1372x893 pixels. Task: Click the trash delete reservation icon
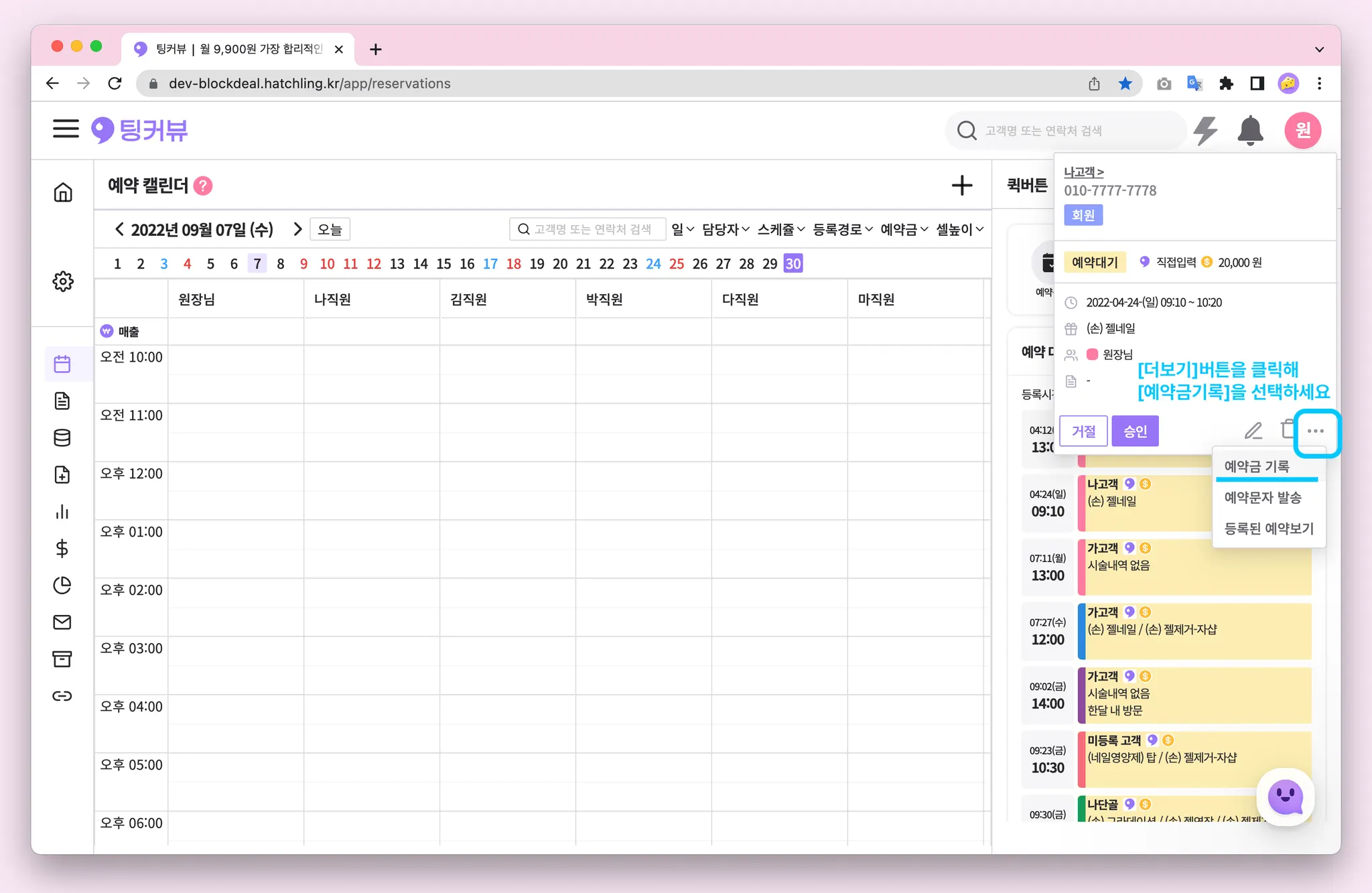pyautogui.click(x=1287, y=429)
